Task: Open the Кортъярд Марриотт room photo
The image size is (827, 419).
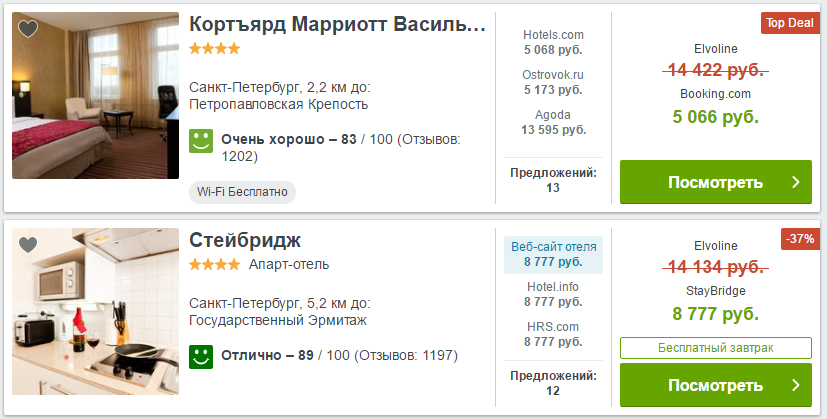Action: (x=95, y=96)
